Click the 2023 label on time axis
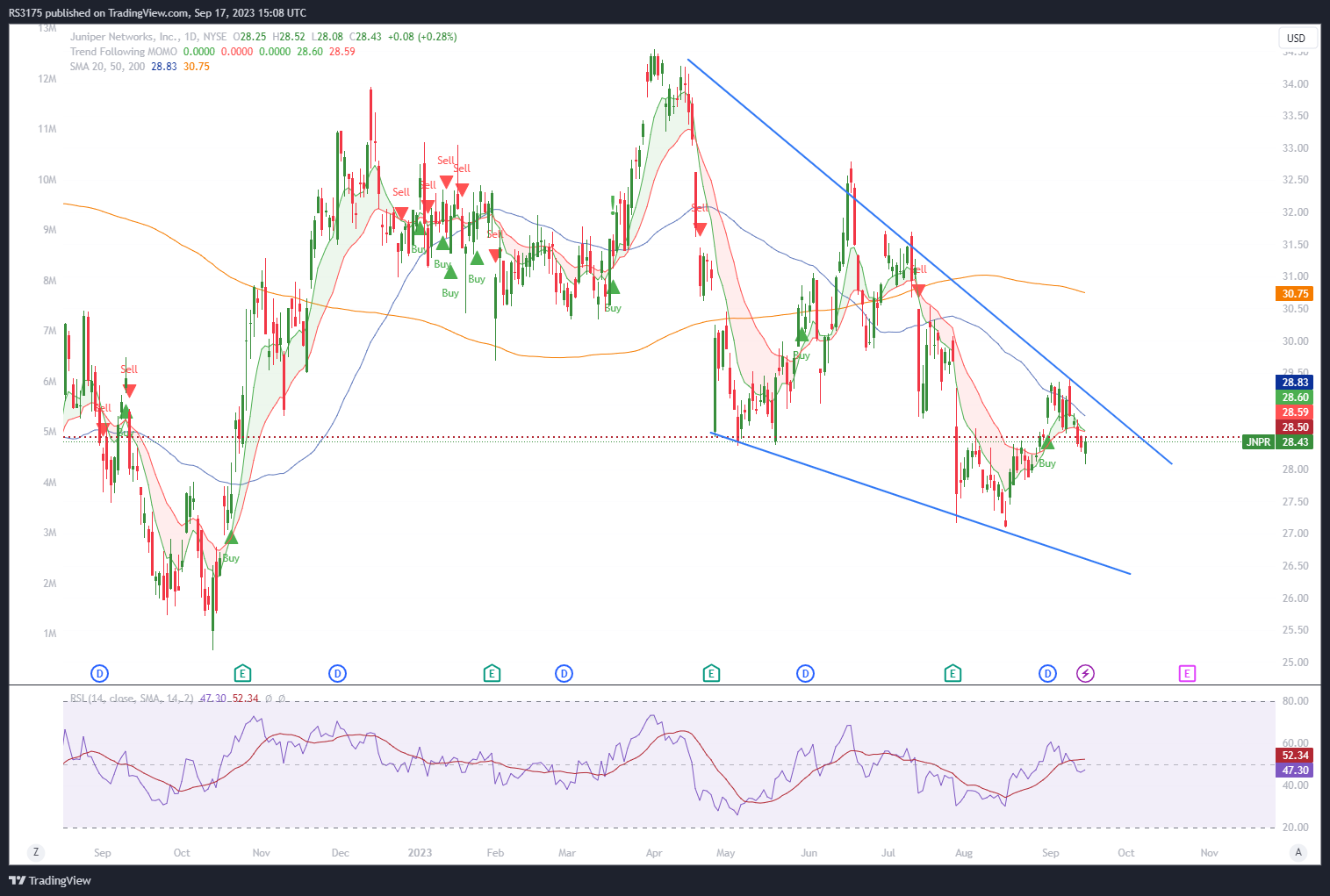Image resolution: width=1330 pixels, height=896 pixels. tap(420, 853)
